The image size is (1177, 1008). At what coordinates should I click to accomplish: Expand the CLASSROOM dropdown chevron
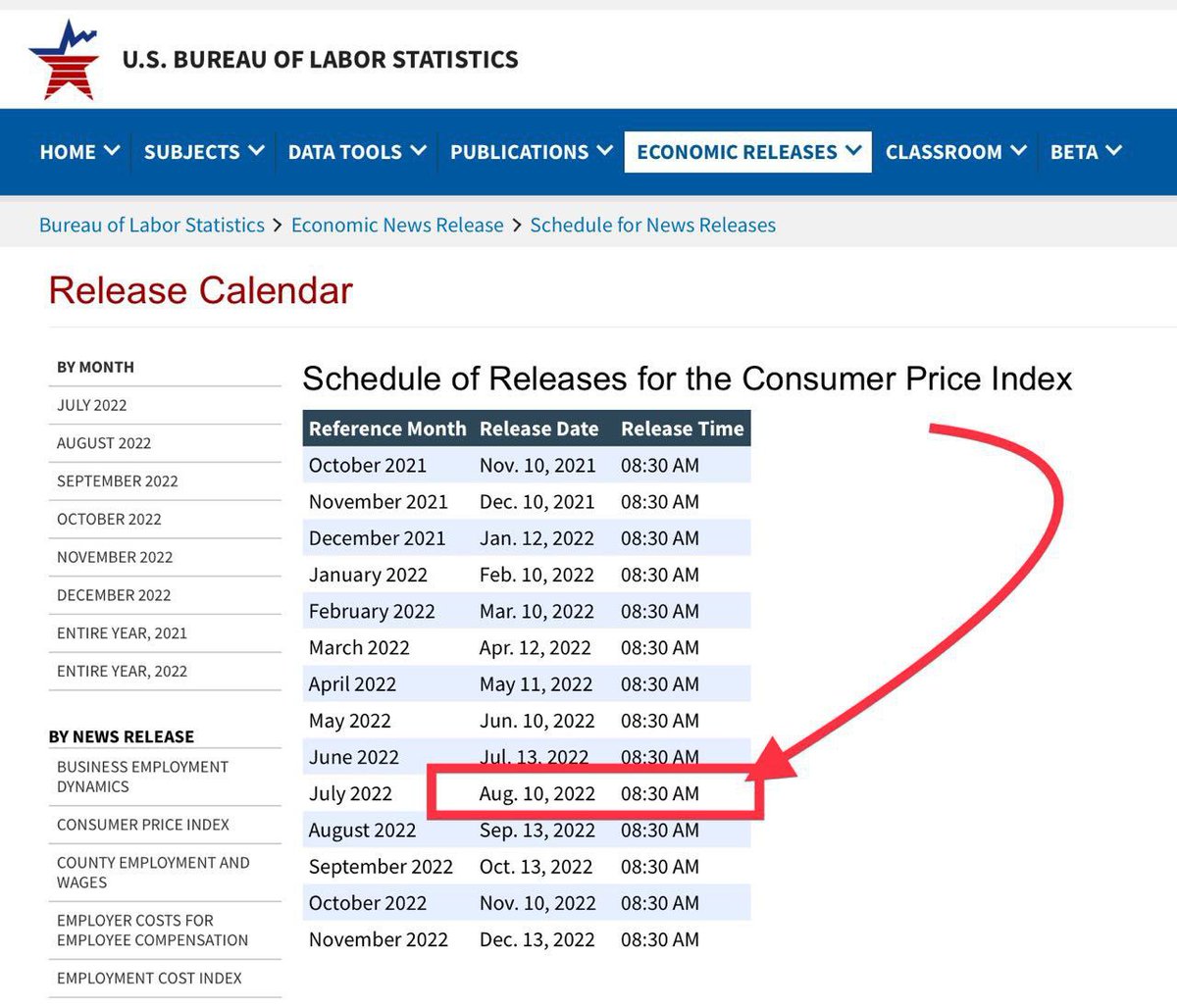click(1017, 152)
